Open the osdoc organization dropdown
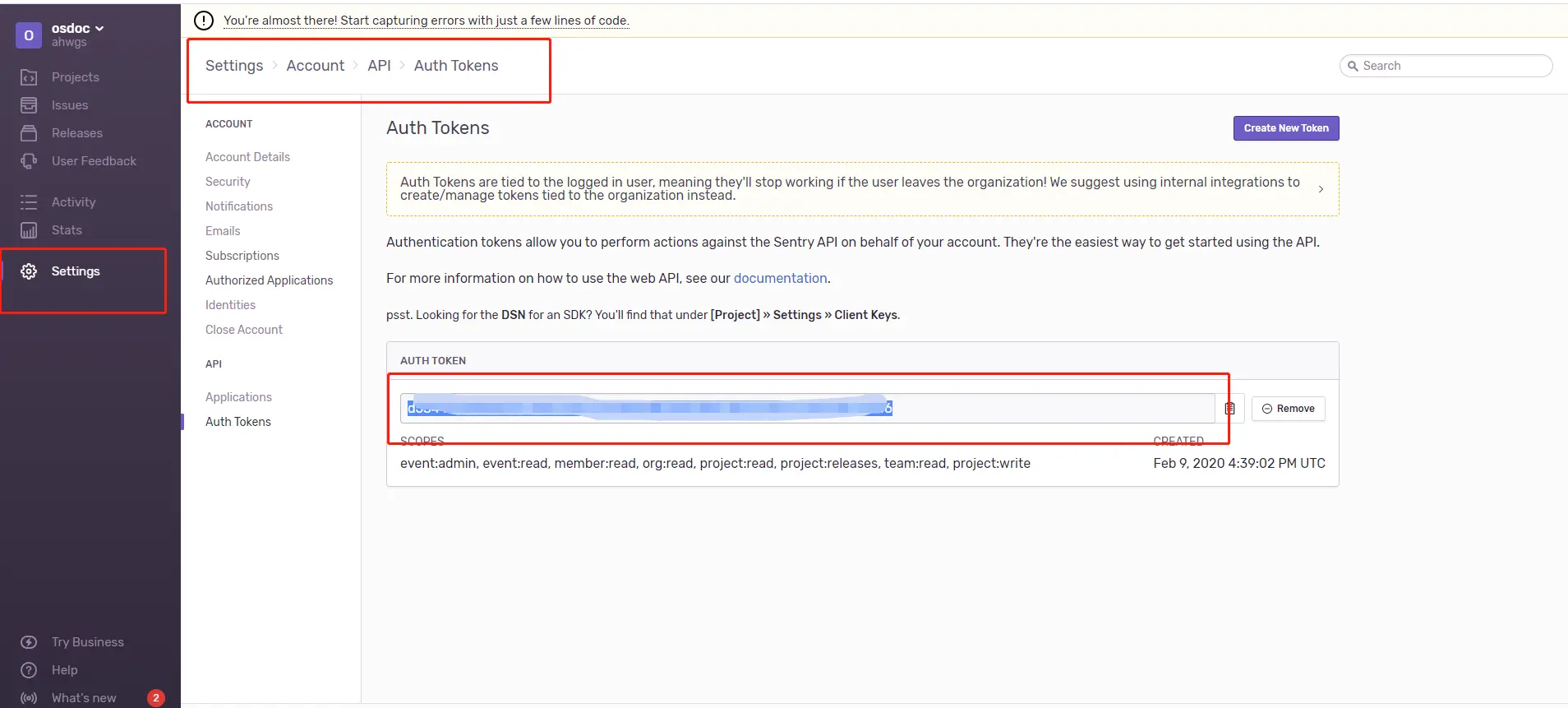 pos(78,28)
